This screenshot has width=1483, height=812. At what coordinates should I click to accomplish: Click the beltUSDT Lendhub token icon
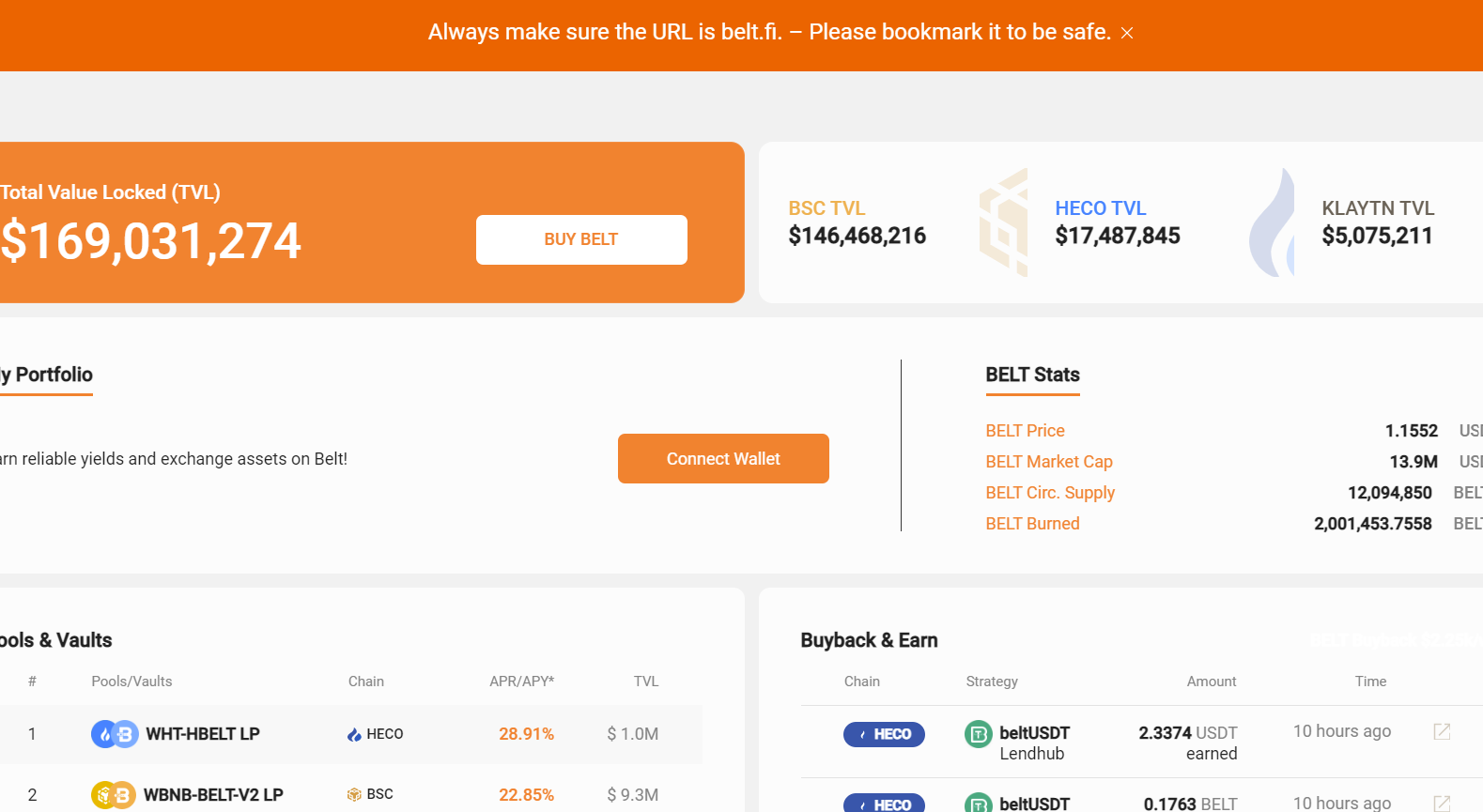pyautogui.click(x=979, y=734)
